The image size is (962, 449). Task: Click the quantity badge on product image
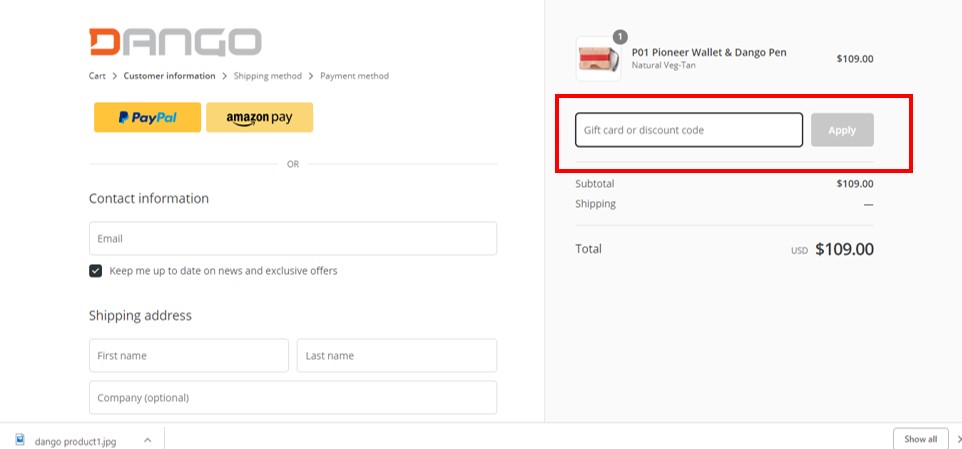coord(620,37)
